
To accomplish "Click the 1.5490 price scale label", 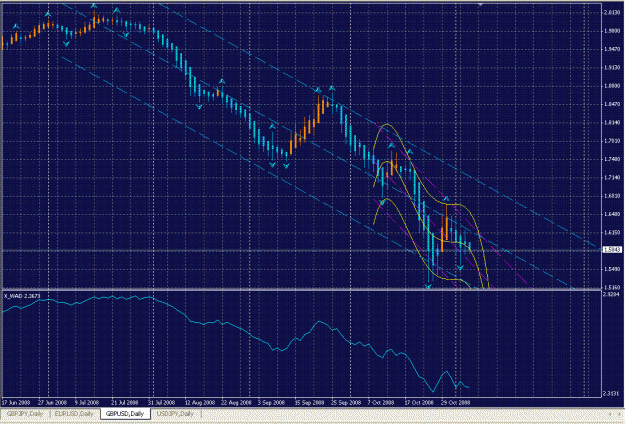I will (x=611, y=269).
